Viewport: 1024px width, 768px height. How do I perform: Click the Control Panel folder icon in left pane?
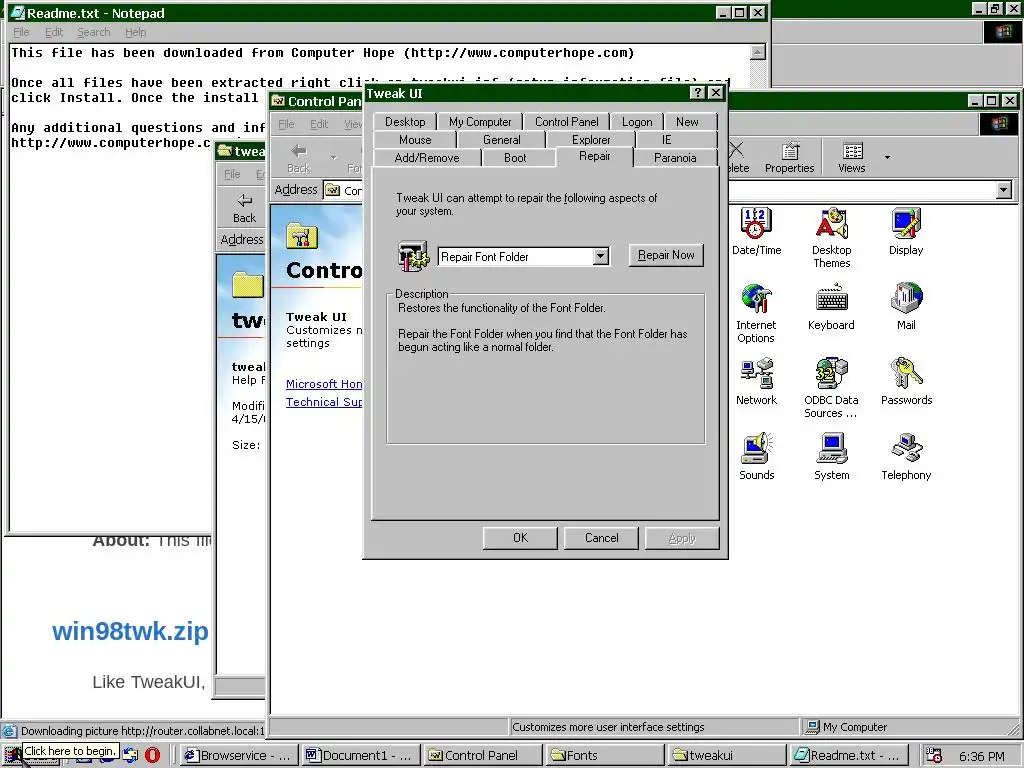click(x=301, y=236)
